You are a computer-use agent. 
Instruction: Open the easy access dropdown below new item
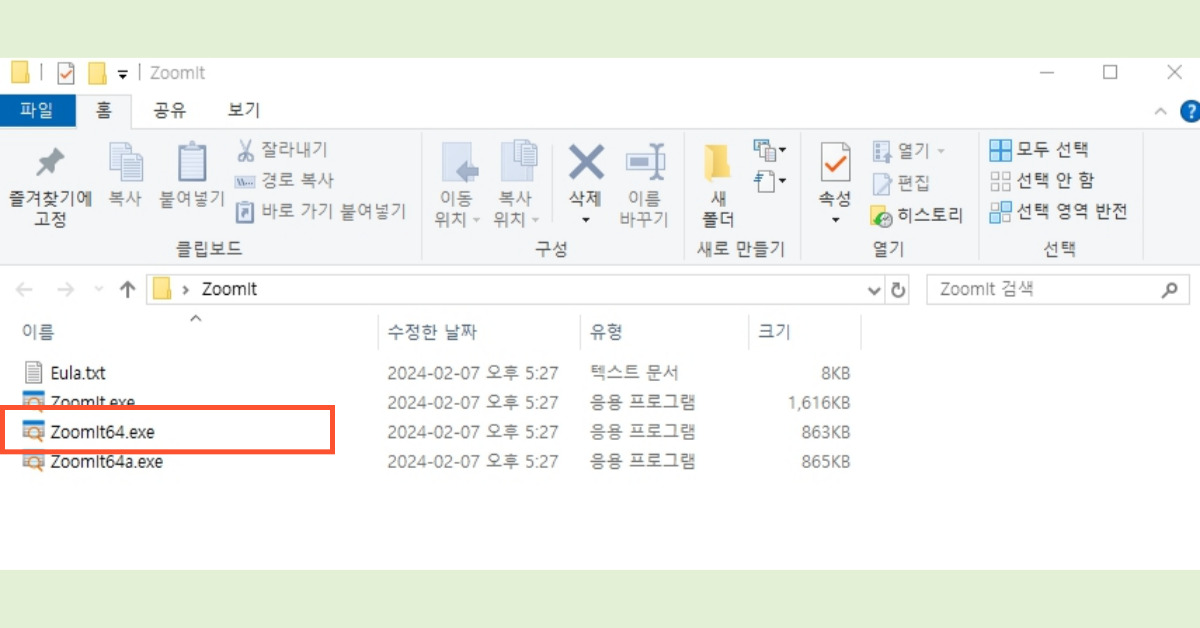[x=769, y=181]
